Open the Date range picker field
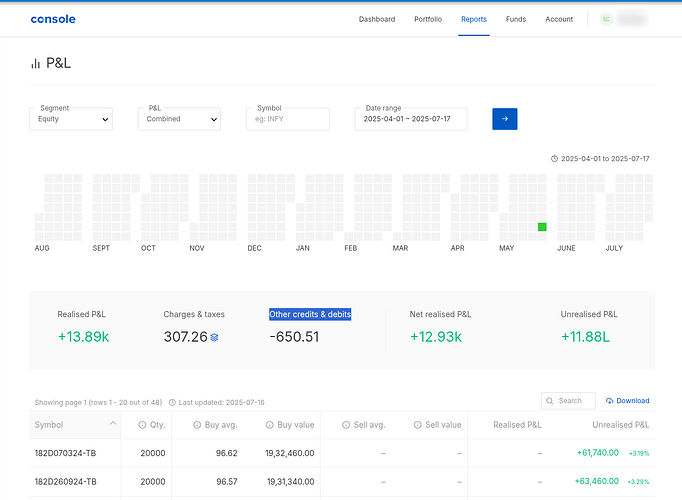The width and height of the screenshot is (682, 500). coord(411,119)
